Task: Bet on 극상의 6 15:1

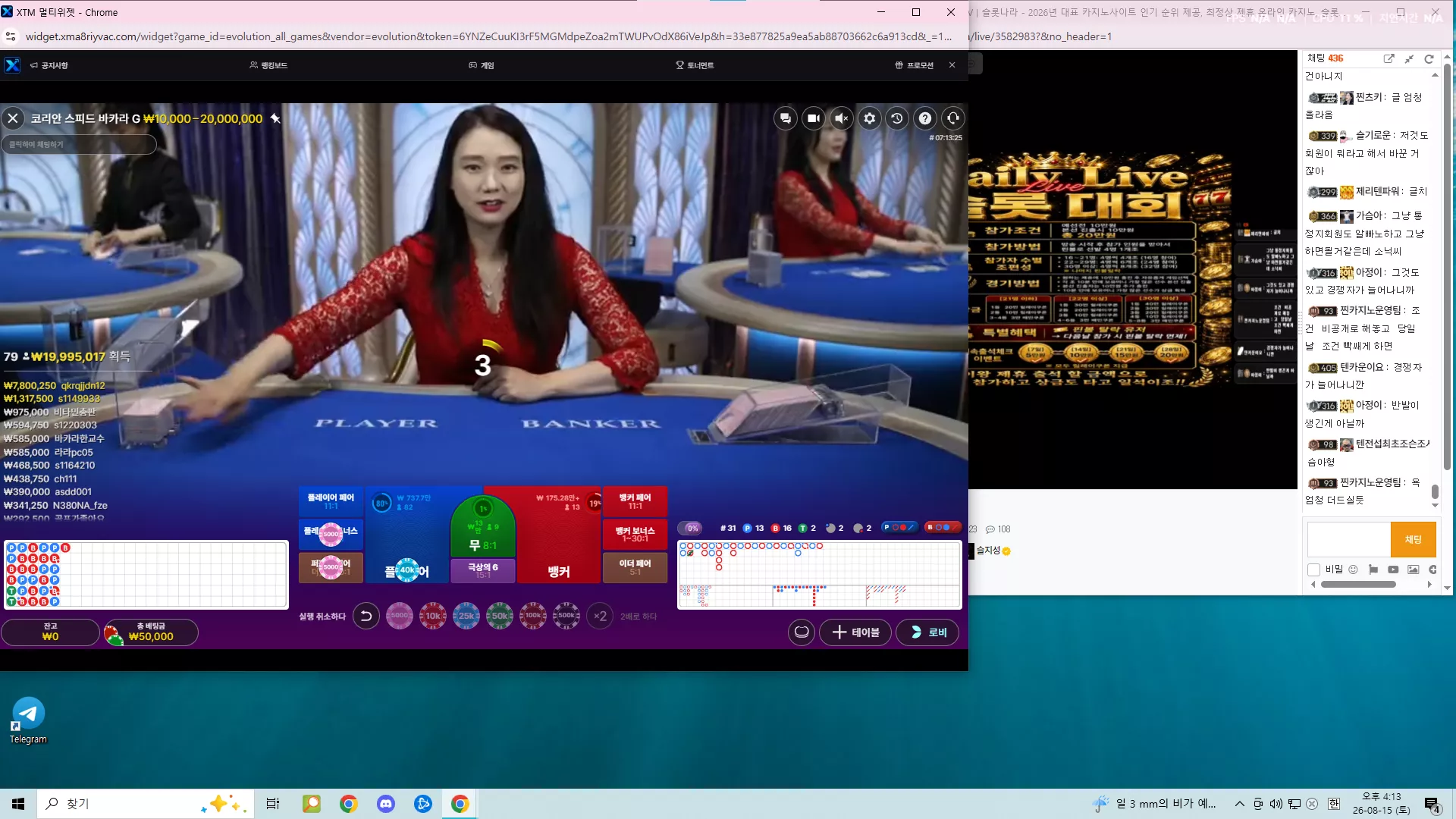Action: coord(483,570)
